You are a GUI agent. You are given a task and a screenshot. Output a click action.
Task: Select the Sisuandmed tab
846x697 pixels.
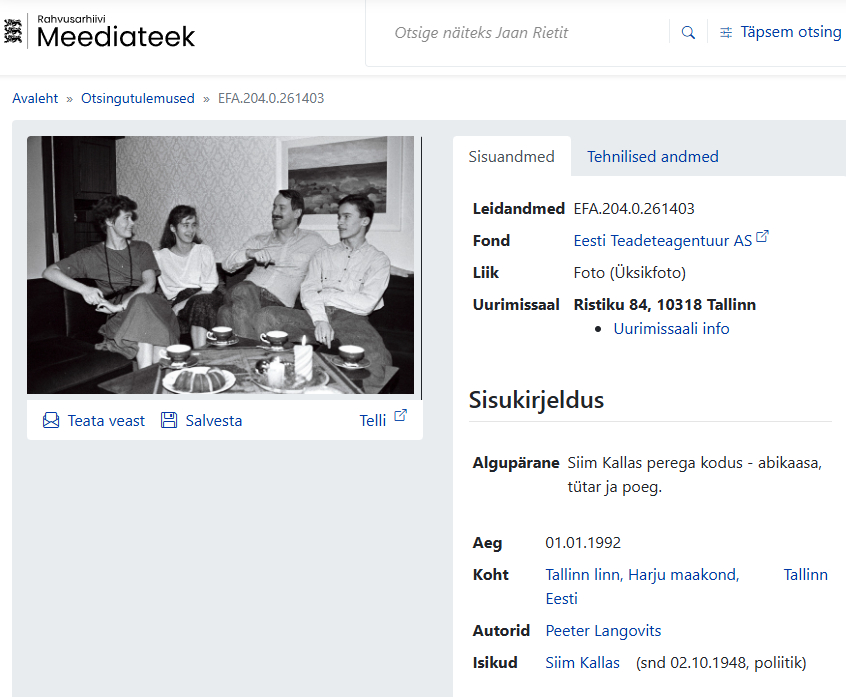coord(511,156)
